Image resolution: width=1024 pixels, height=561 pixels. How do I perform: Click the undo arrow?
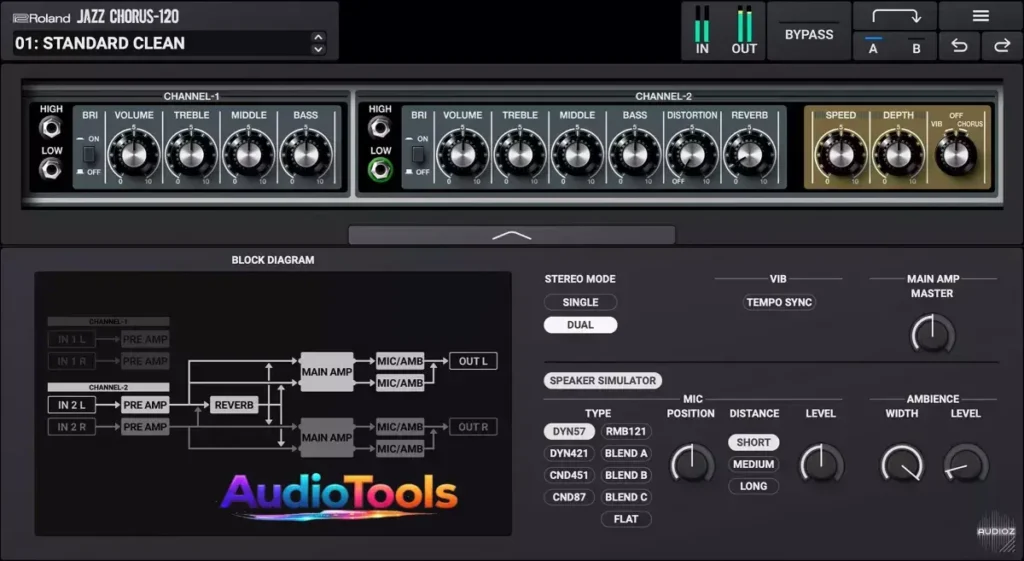pyautogui.click(x=959, y=46)
